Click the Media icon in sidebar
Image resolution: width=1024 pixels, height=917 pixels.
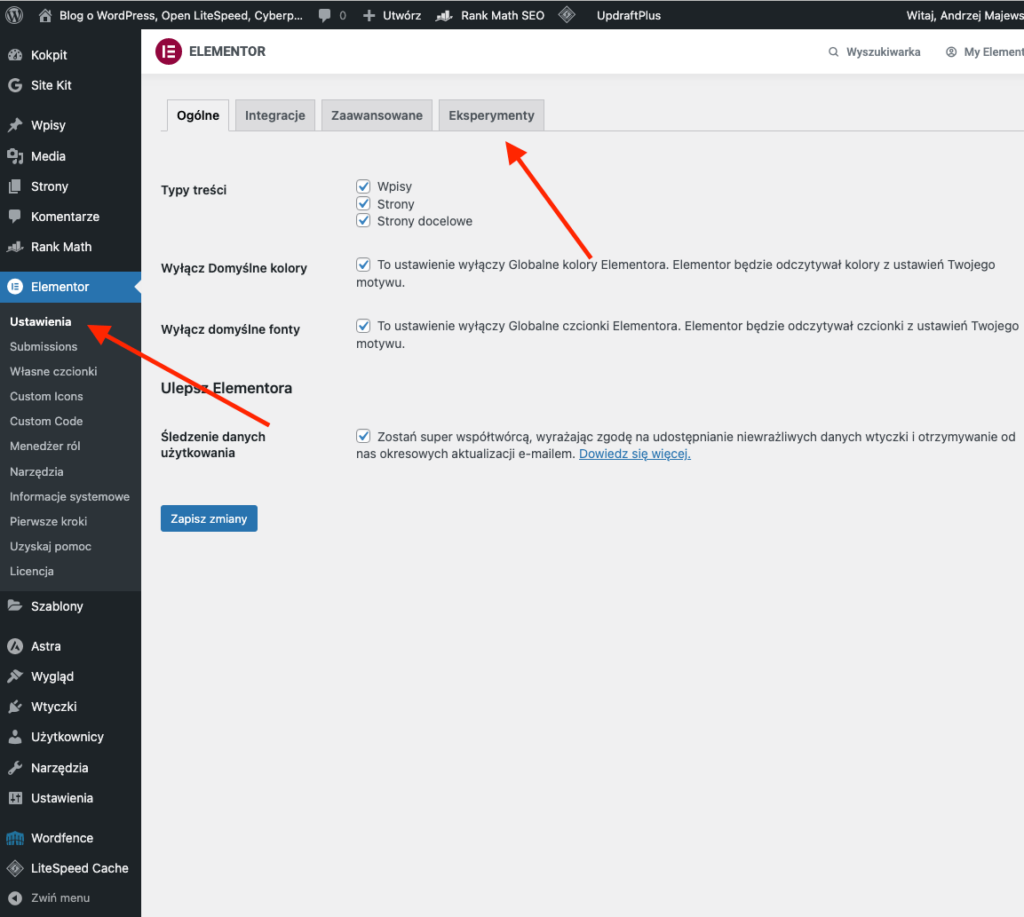pos(15,156)
